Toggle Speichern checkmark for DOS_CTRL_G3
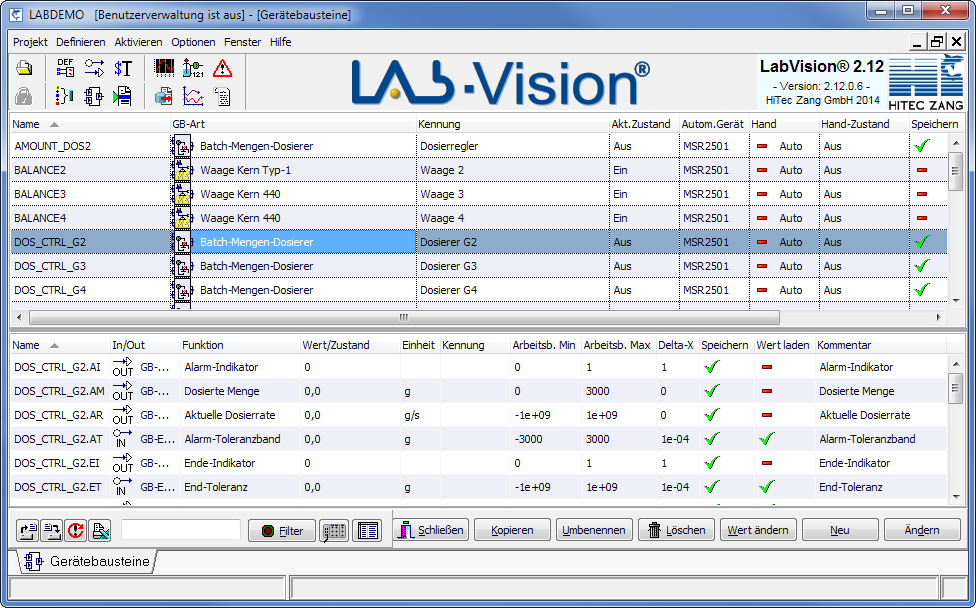The image size is (976, 608). click(x=922, y=266)
